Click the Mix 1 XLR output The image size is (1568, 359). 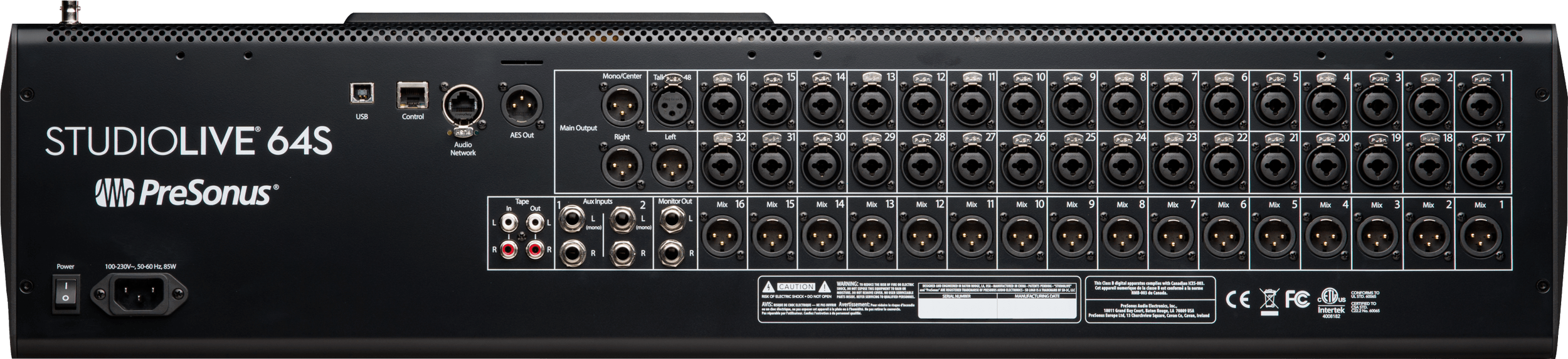coord(1481,237)
